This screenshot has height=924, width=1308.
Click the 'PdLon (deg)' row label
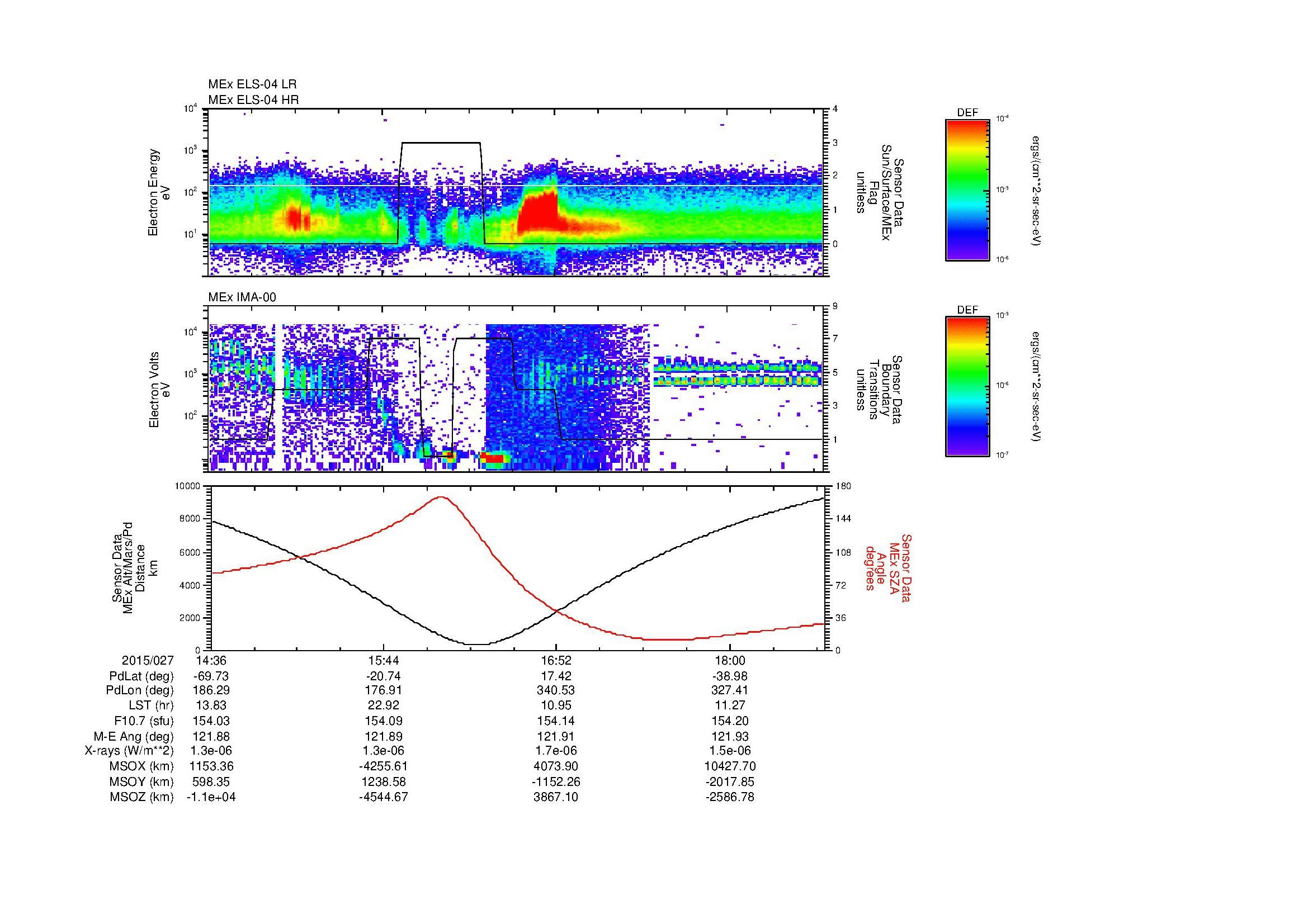click(141, 690)
